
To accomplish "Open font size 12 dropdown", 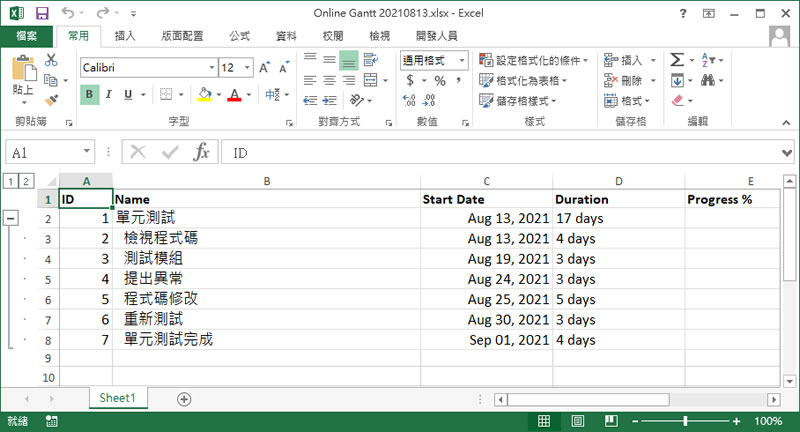I will [x=247, y=67].
